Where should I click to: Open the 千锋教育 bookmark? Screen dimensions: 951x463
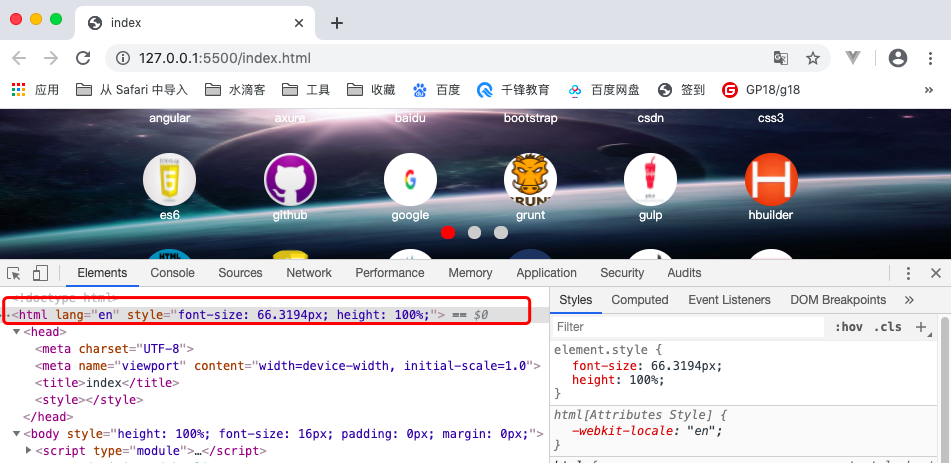tap(513, 90)
